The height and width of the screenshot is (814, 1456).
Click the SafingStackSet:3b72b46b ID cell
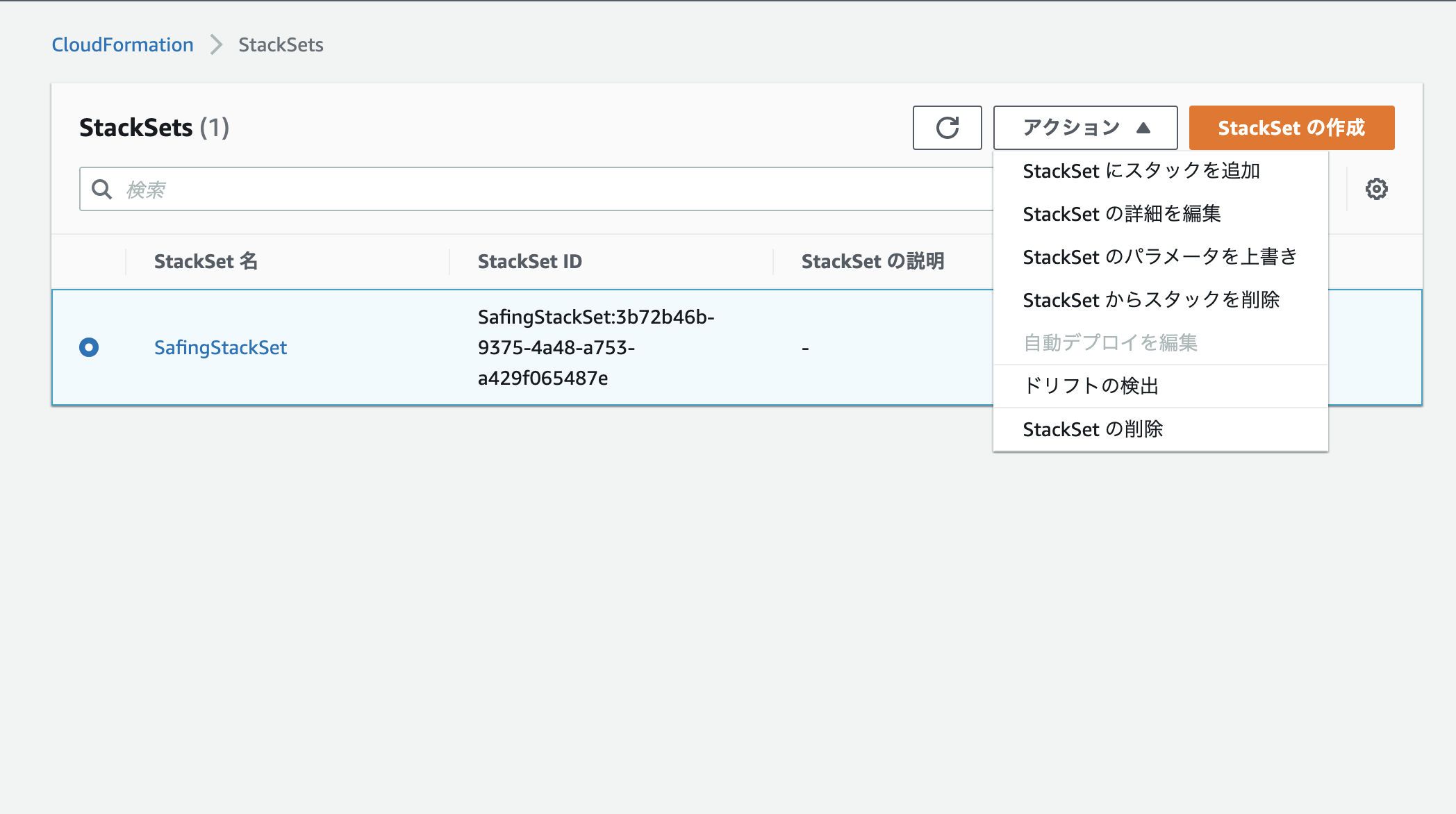click(596, 347)
